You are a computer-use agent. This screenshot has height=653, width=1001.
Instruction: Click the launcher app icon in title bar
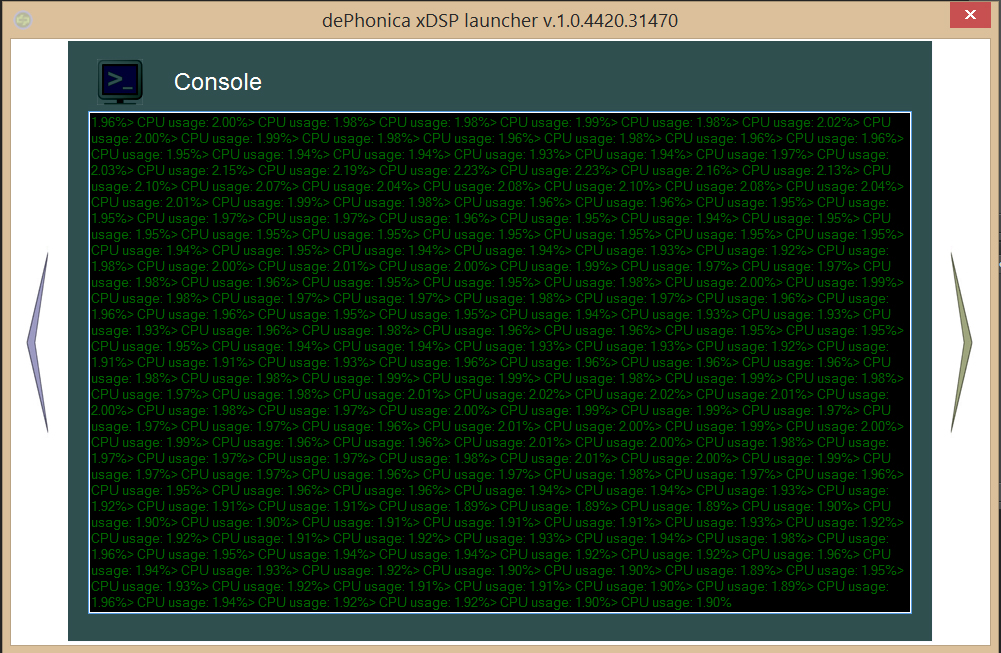pyautogui.click(x=23, y=20)
